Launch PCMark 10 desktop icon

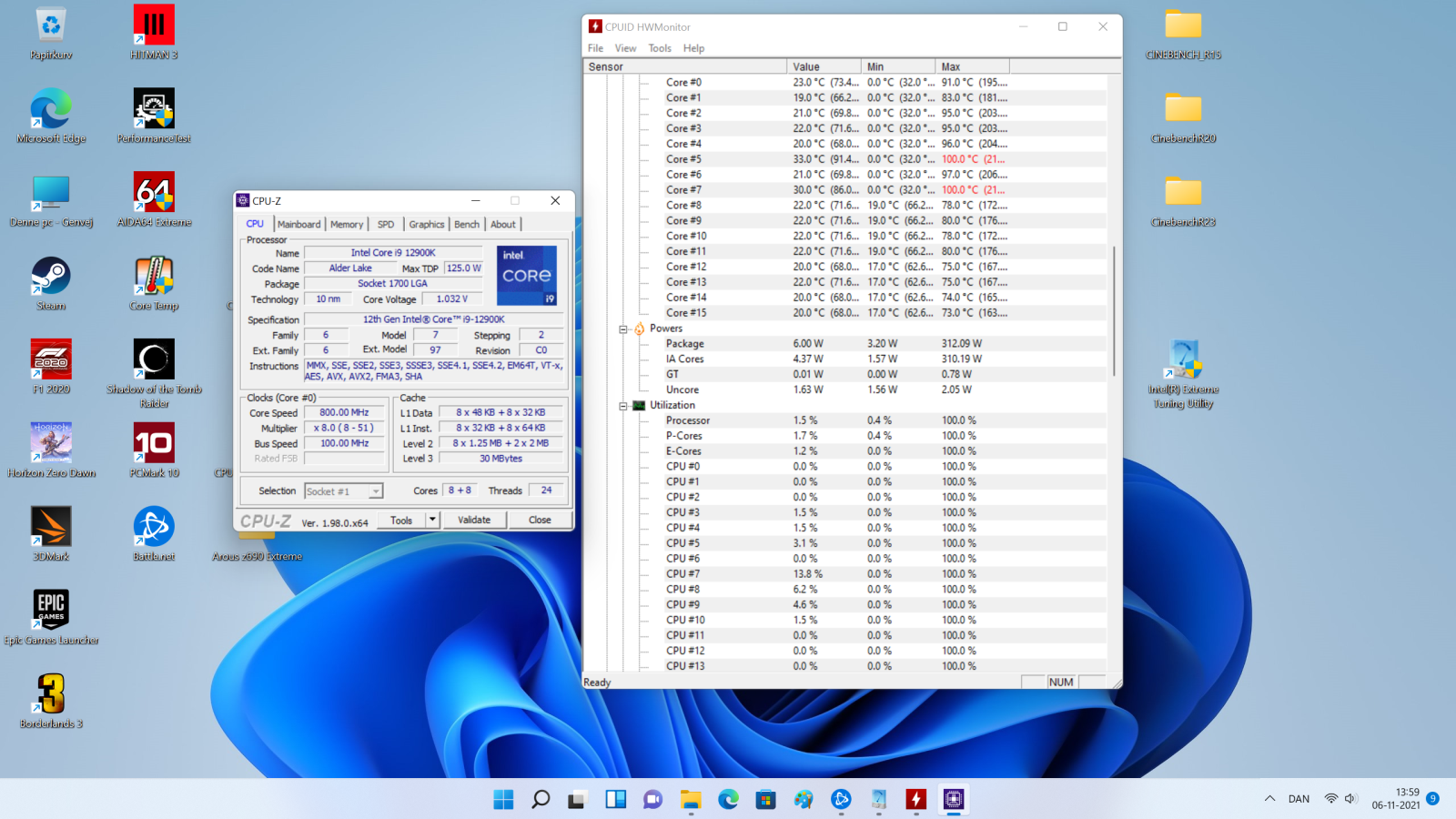(154, 450)
